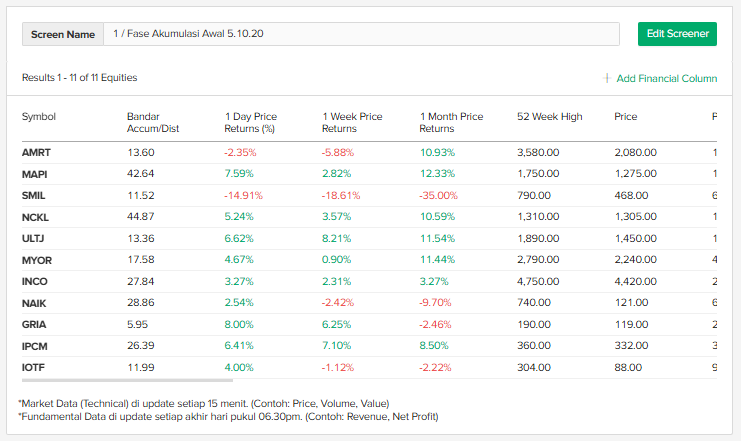Open the MYOR stock symbol
Screen dimensions: 741x441
[x=36, y=260]
